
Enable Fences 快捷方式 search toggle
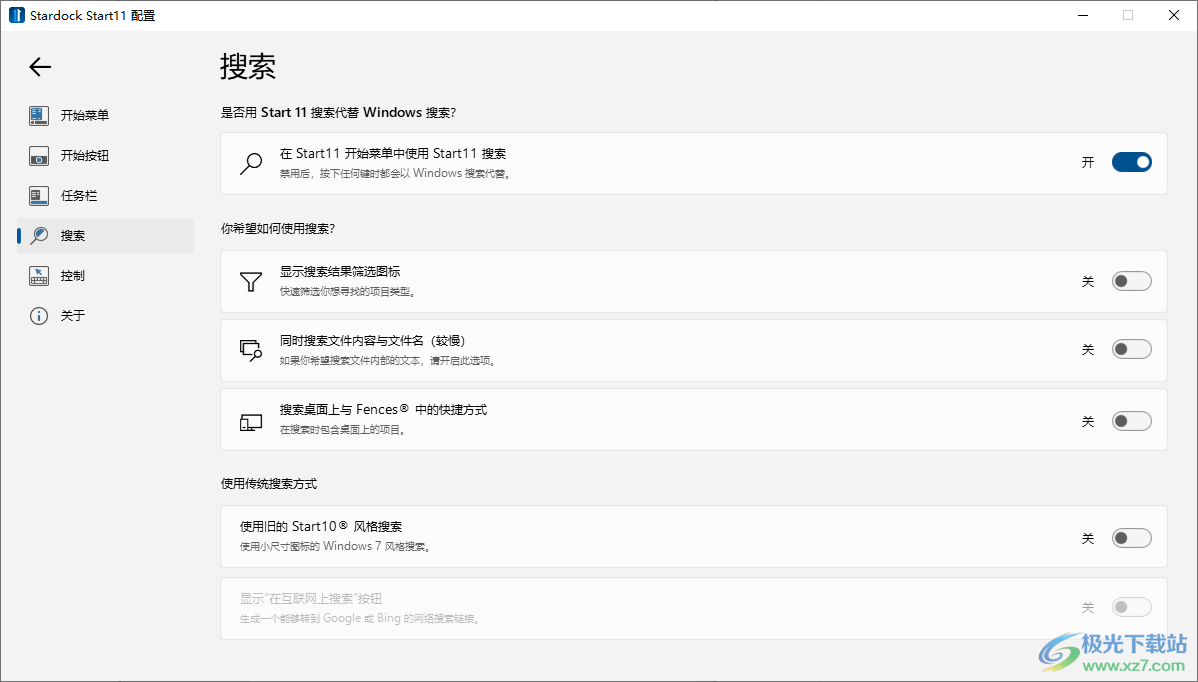click(1132, 421)
